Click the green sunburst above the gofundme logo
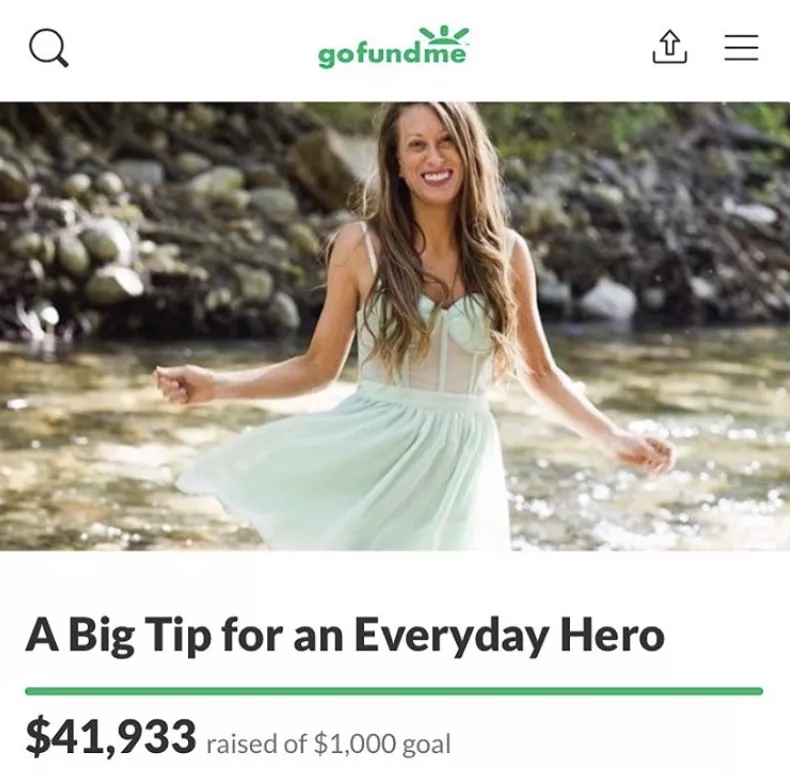 click(444, 34)
